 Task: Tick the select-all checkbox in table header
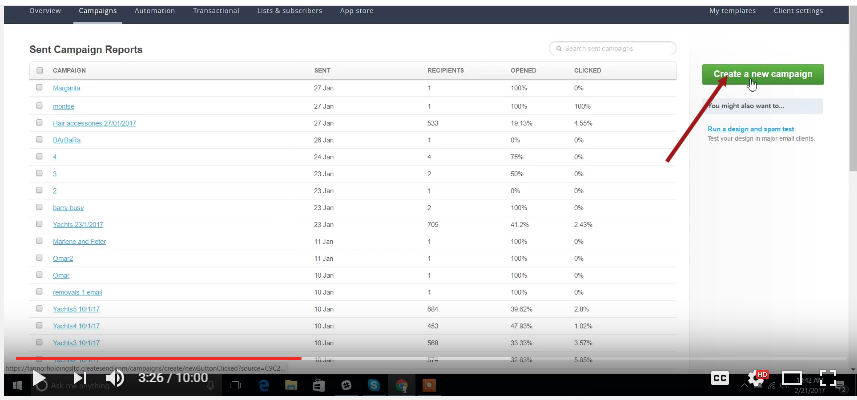click(40, 71)
